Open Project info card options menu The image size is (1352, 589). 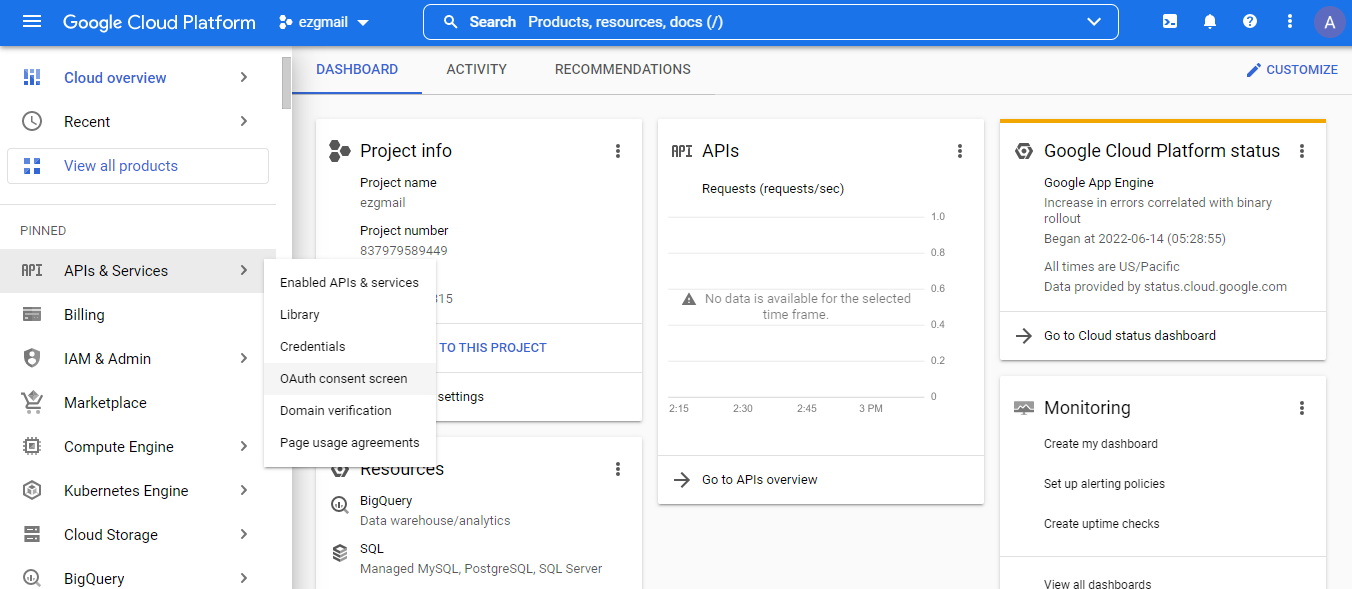pyautogui.click(x=618, y=151)
